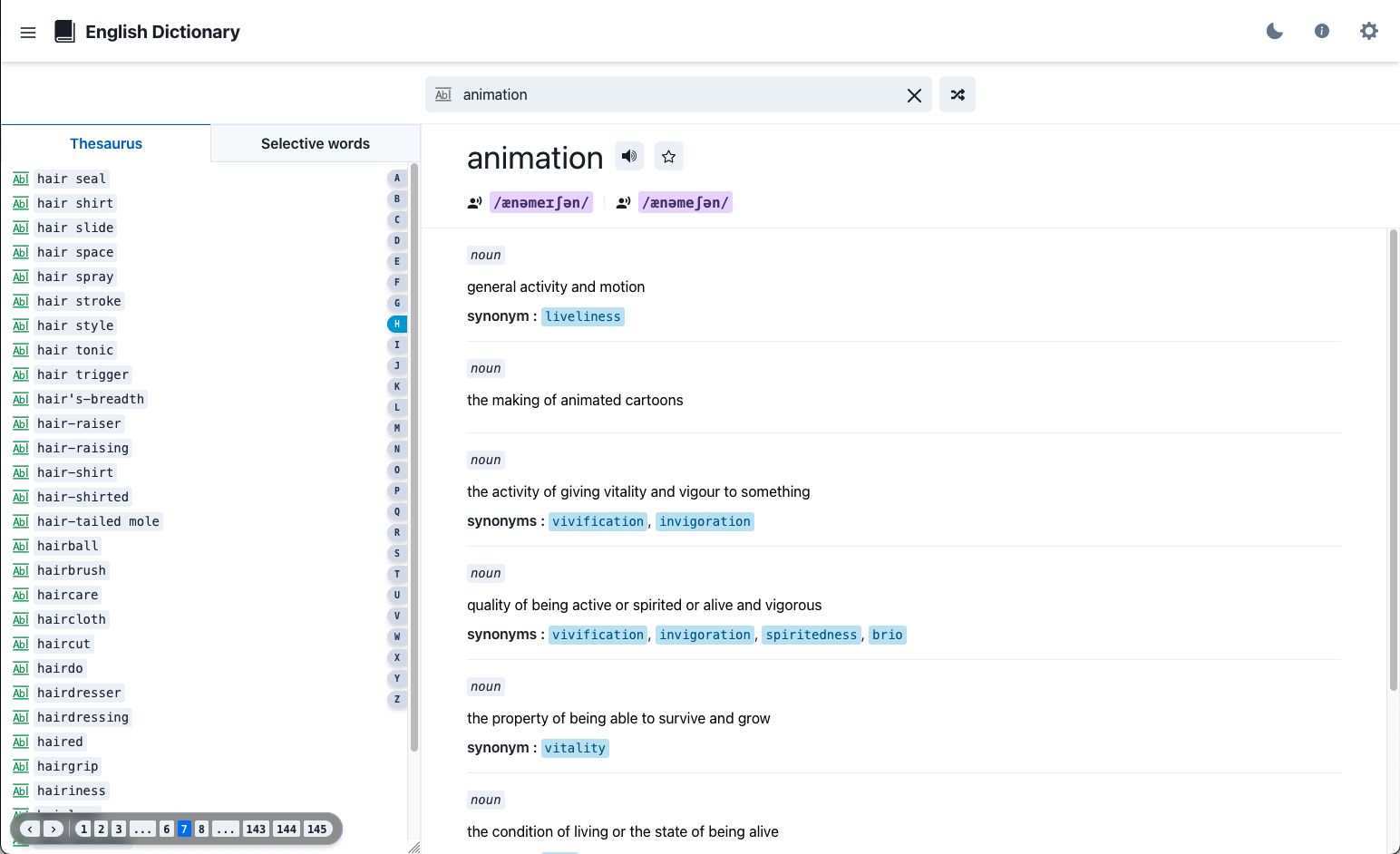This screenshot has height=854, width=1400.
Task: Select page 145 in pagination
Action: (316, 829)
